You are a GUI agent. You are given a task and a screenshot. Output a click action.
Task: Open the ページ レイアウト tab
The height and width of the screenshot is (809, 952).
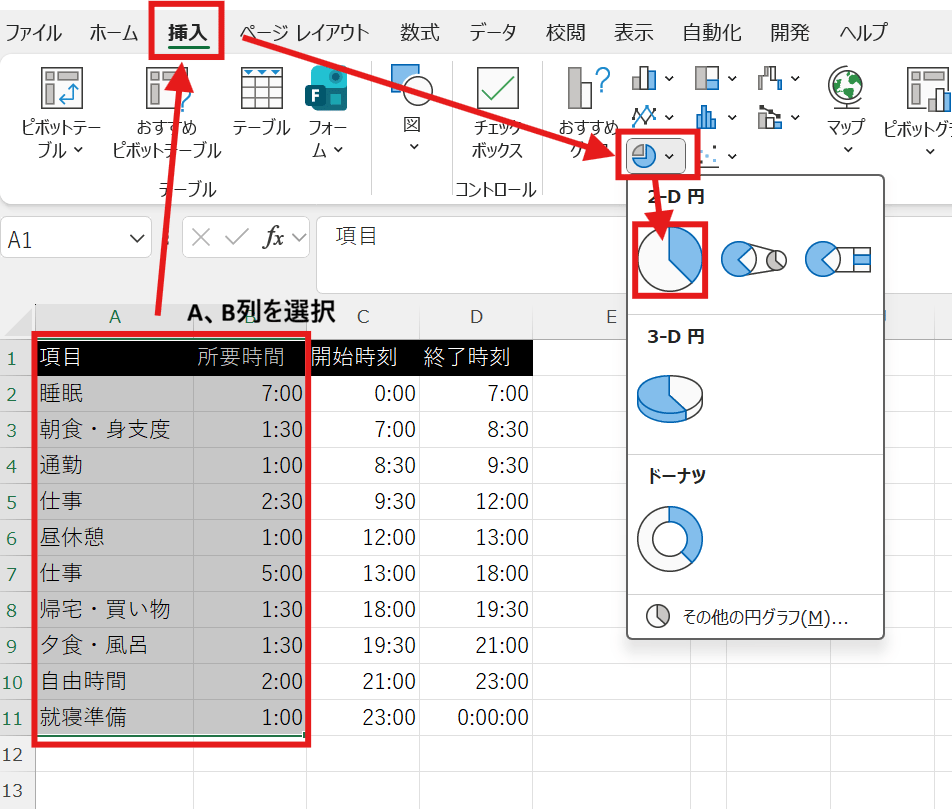[304, 33]
